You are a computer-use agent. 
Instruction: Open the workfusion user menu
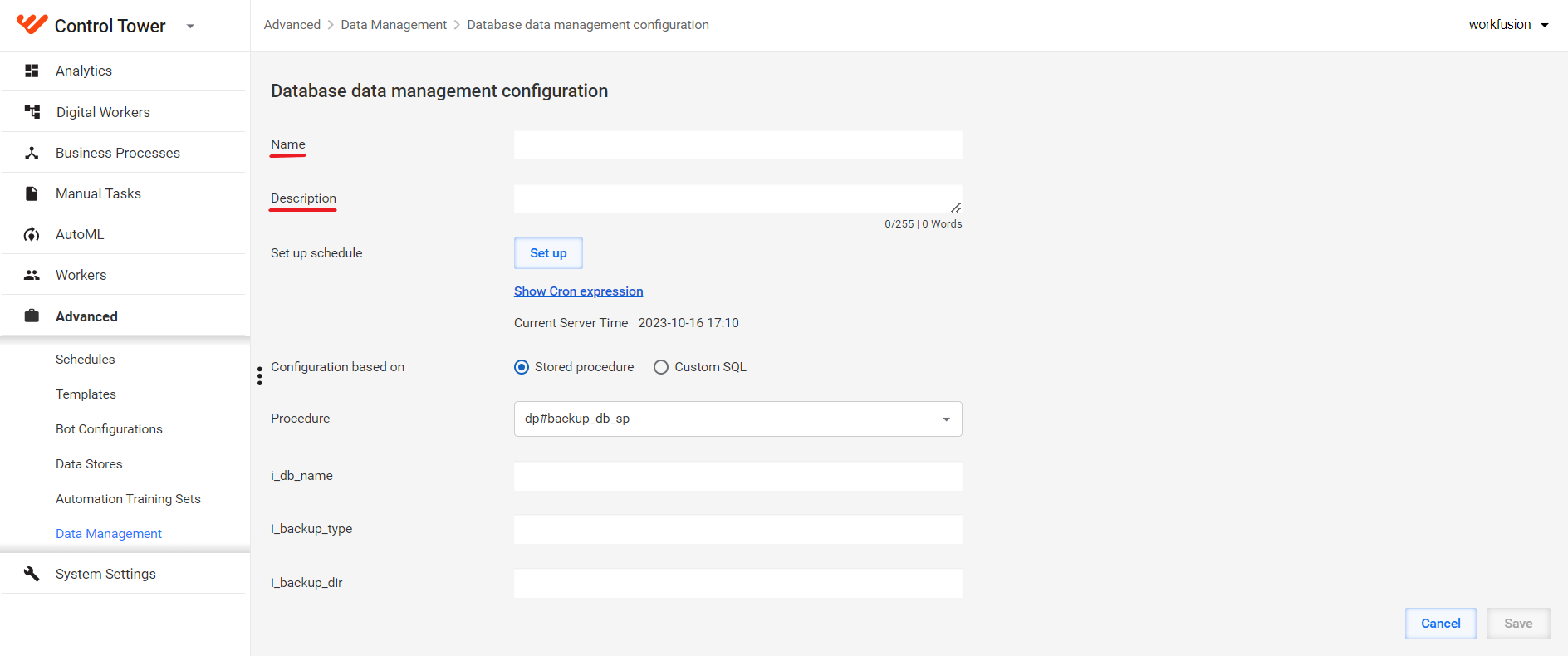tap(1508, 25)
